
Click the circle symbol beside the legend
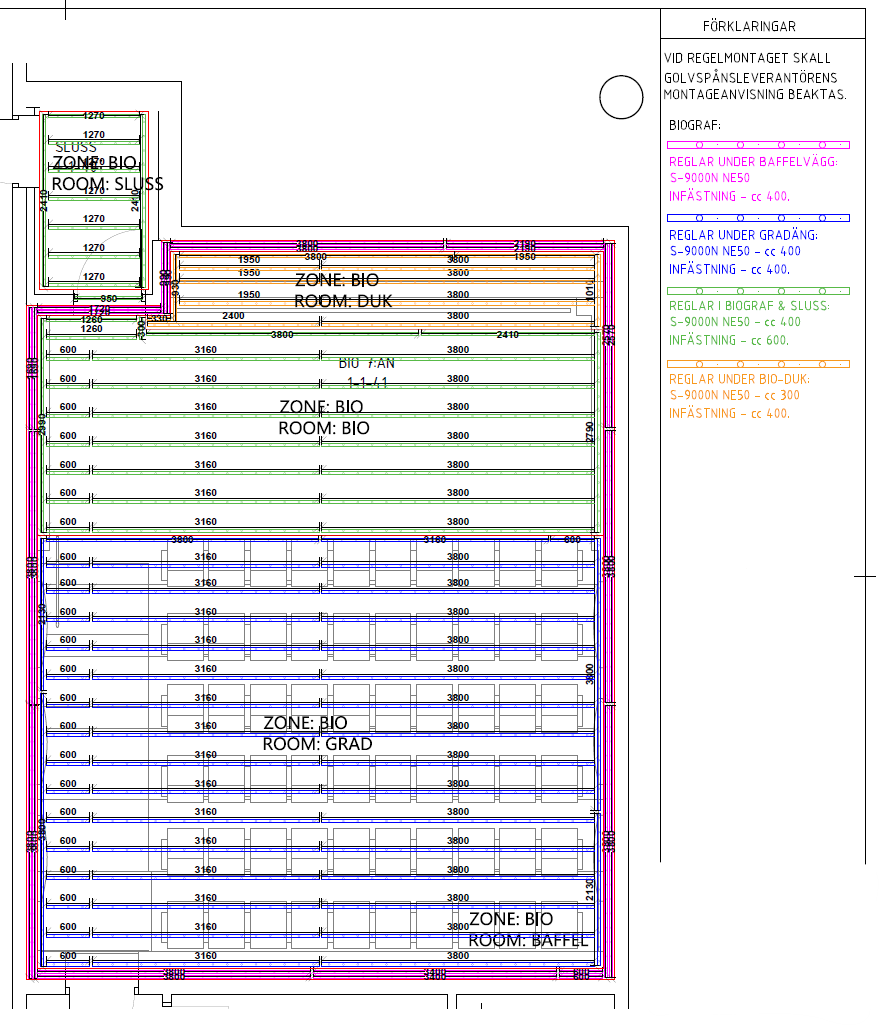(622, 97)
